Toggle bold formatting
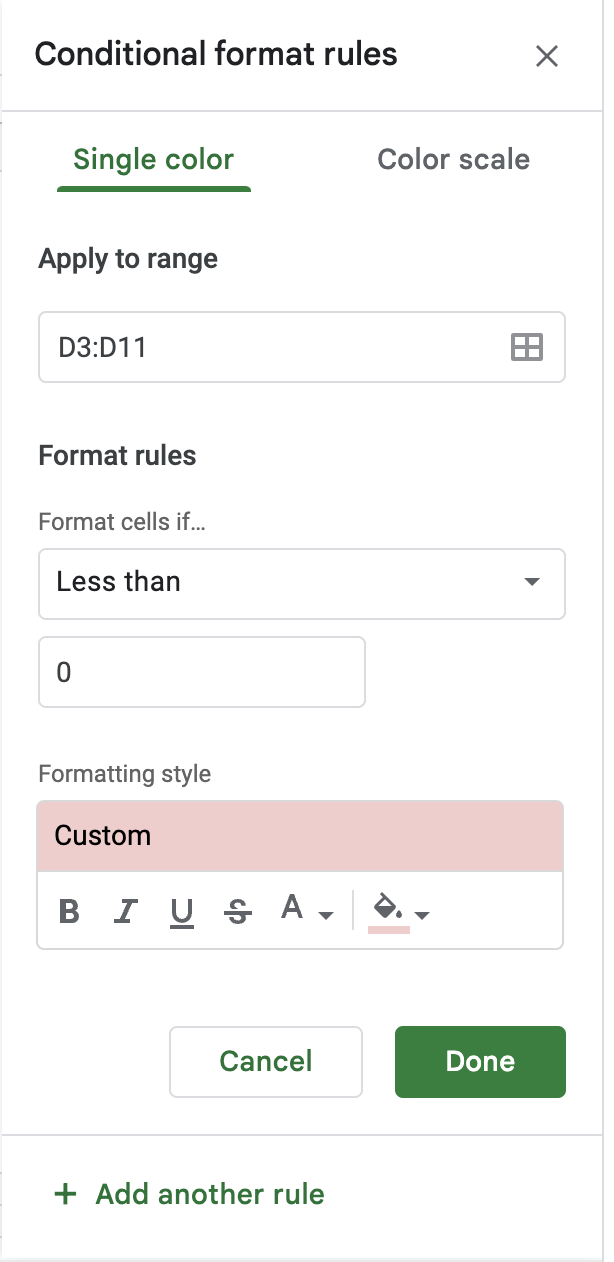Viewport: 614px width, 1262px height. [69, 911]
